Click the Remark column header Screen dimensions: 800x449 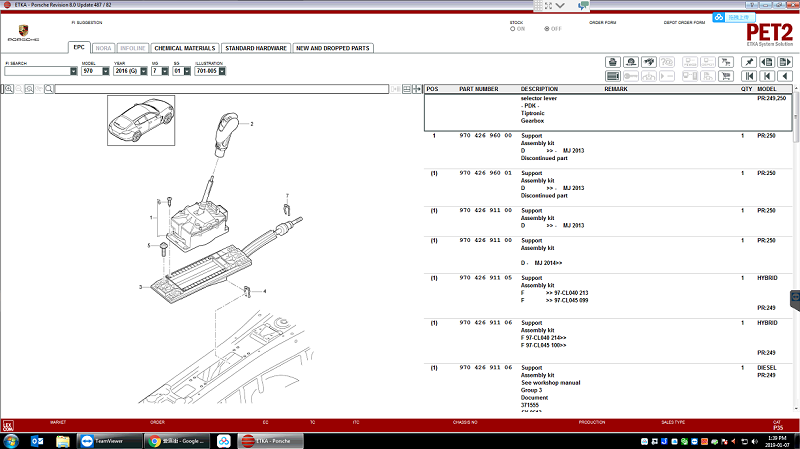click(616, 89)
